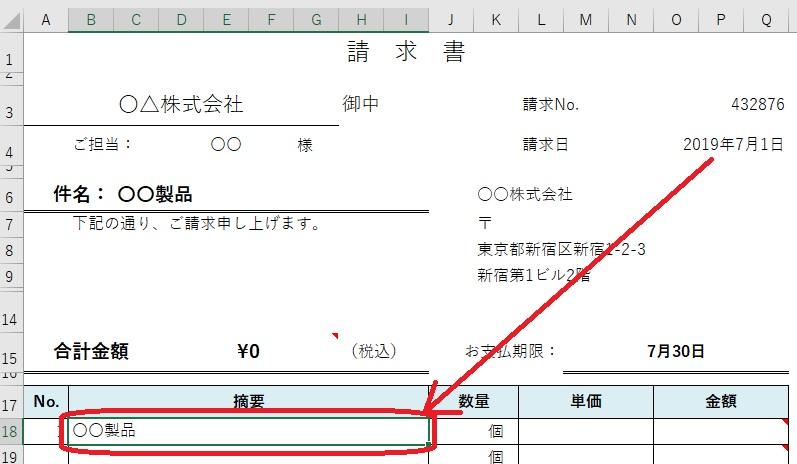Select row 15 header
The width and height of the screenshot is (797, 464).
[10, 355]
